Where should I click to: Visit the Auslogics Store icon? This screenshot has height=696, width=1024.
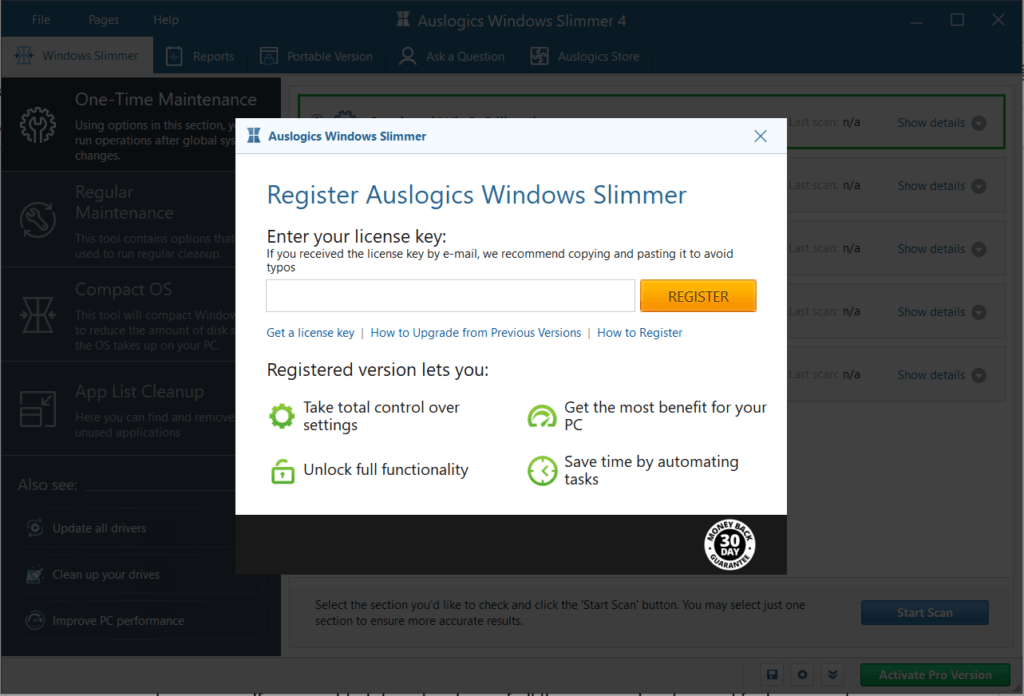538,56
